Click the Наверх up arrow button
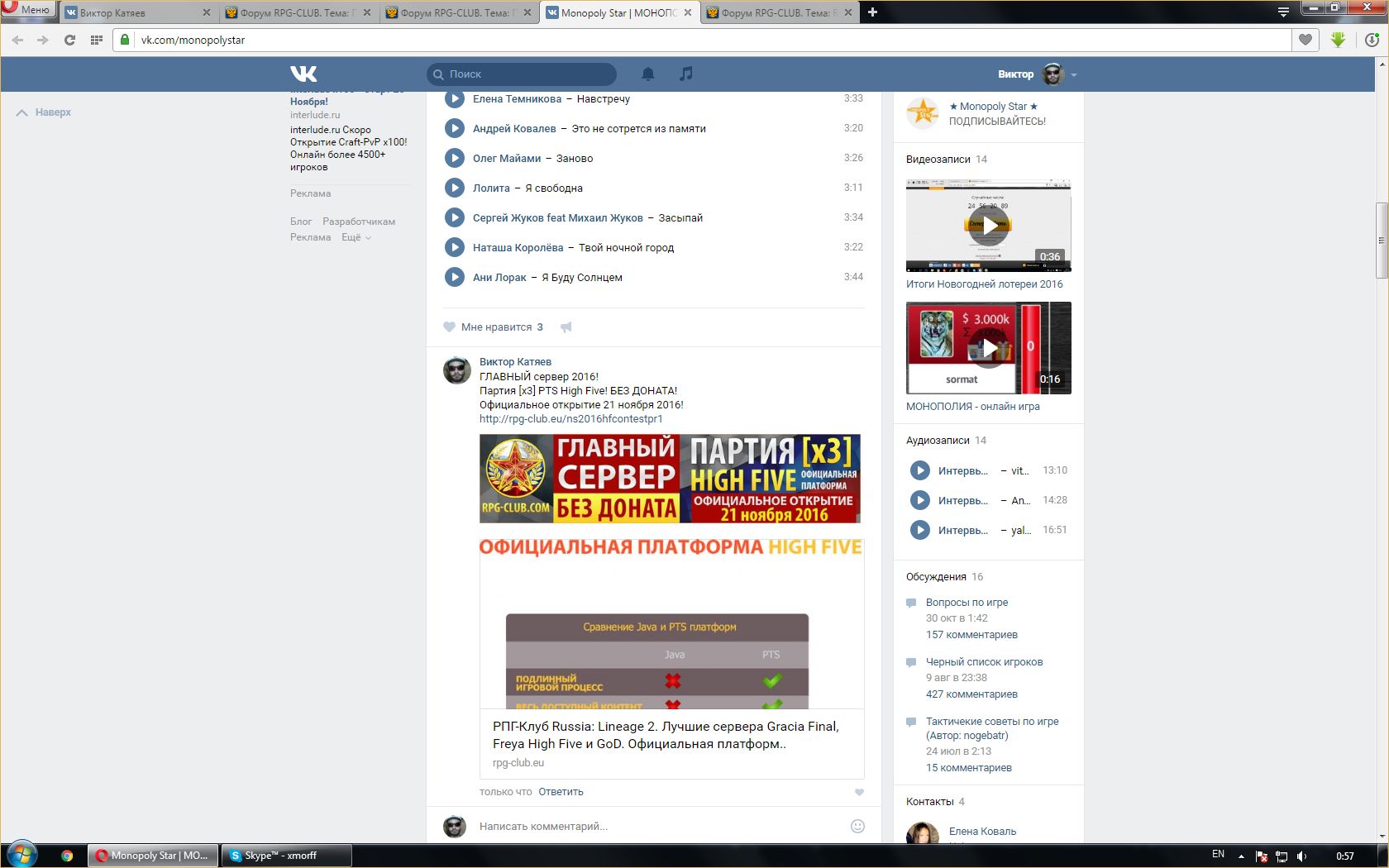Viewport: 1389px width, 868px height. click(x=44, y=112)
